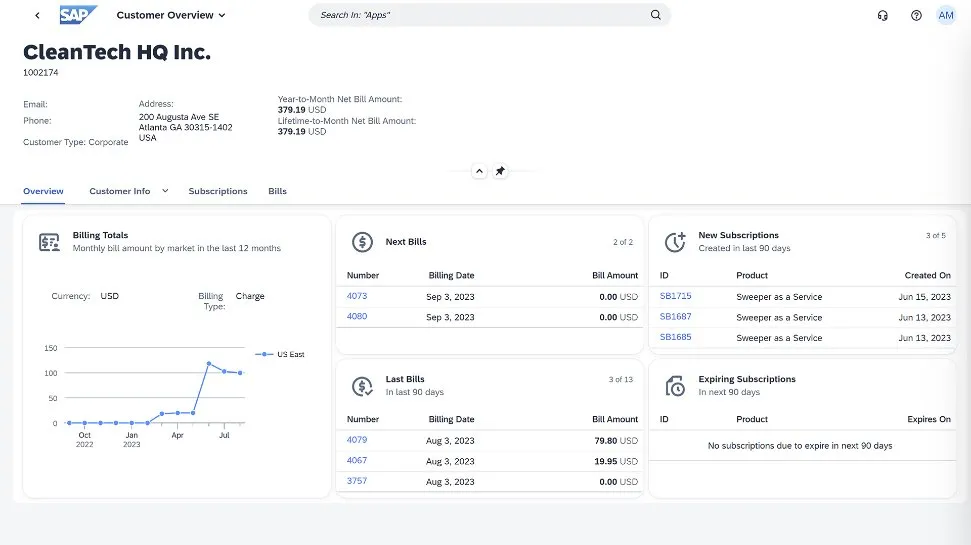Open bill number 4073
971x545 pixels.
click(357, 296)
